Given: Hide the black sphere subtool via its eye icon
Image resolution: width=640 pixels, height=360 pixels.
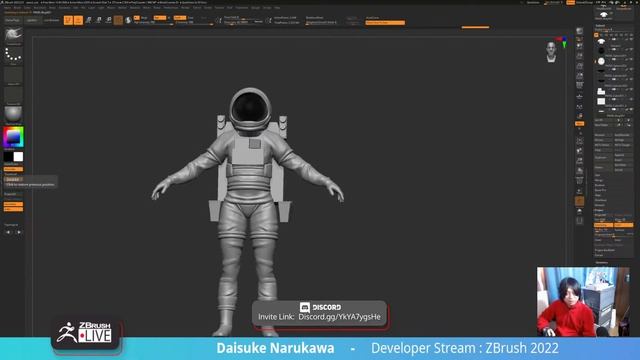Looking at the screenshot, I should (x=631, y=49).
